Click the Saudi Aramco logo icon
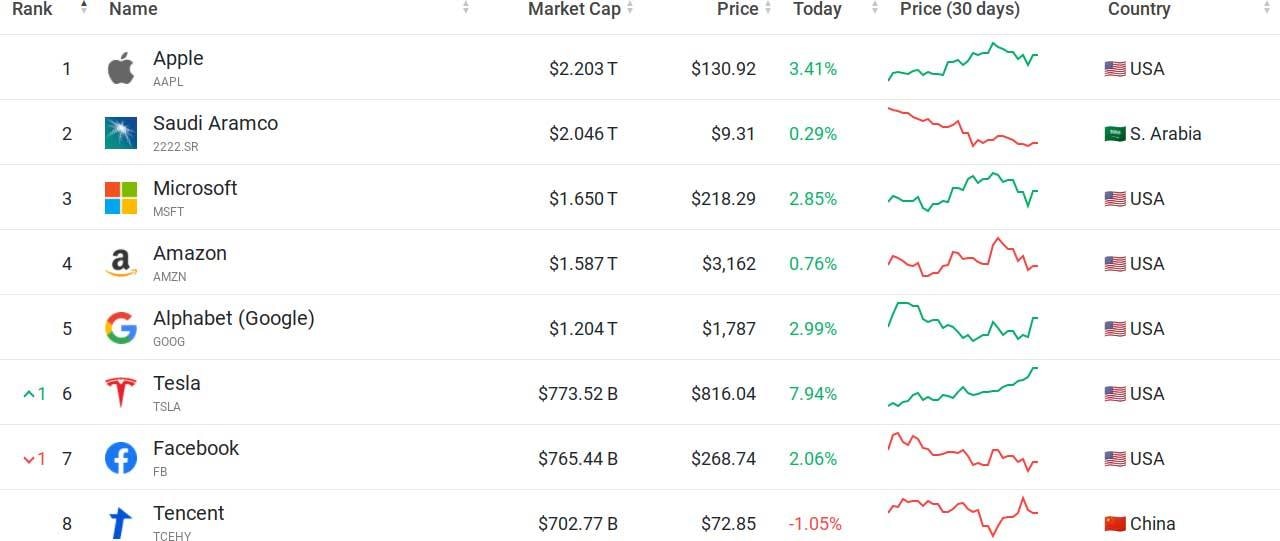 (x=121, y=133)
